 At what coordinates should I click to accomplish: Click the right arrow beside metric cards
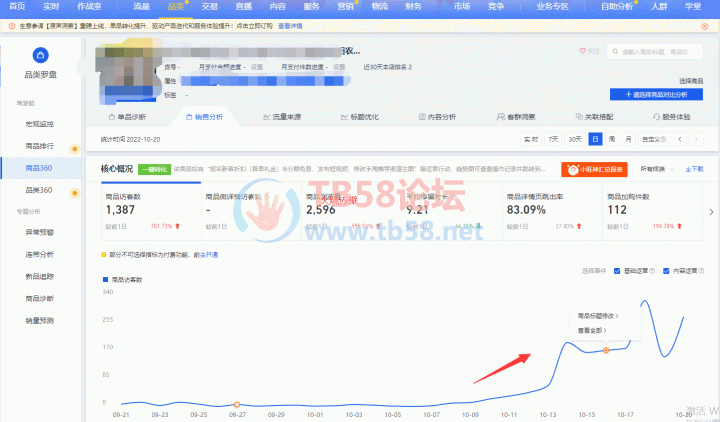tap(710, 210)
